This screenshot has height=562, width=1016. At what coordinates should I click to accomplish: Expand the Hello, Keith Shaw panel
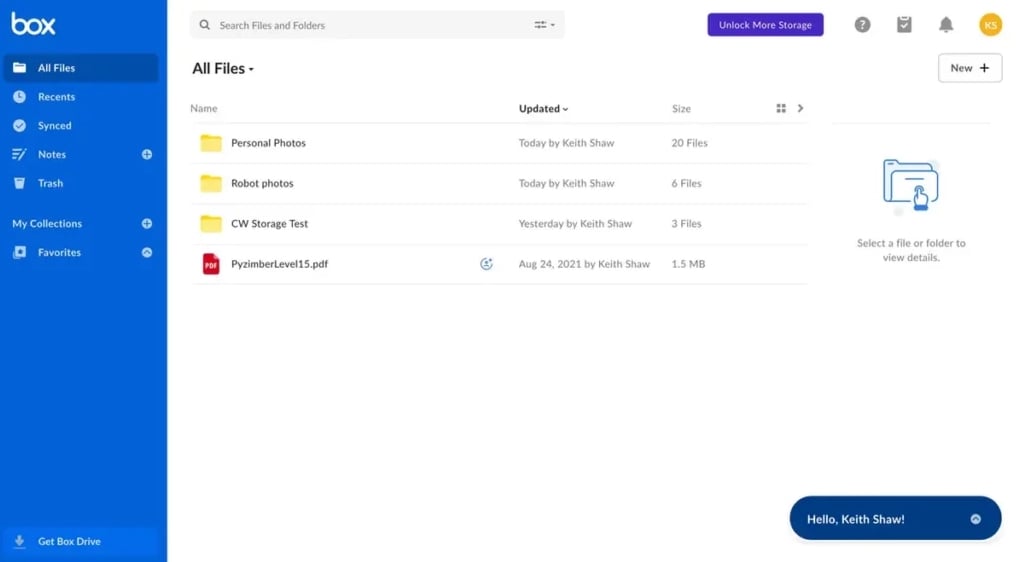coord(975,519)
